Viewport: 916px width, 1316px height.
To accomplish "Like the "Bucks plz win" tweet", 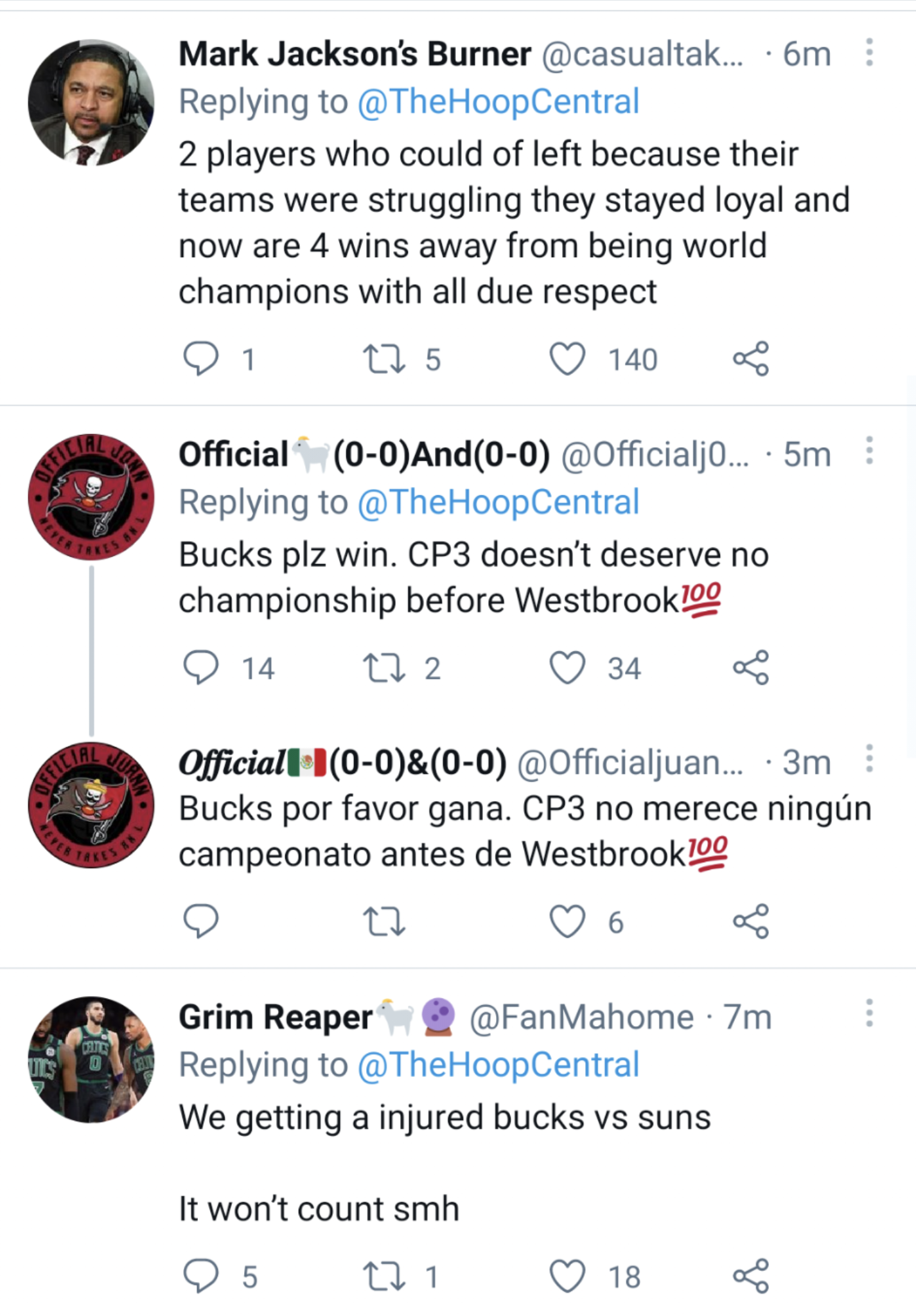I will pos(568,668).
